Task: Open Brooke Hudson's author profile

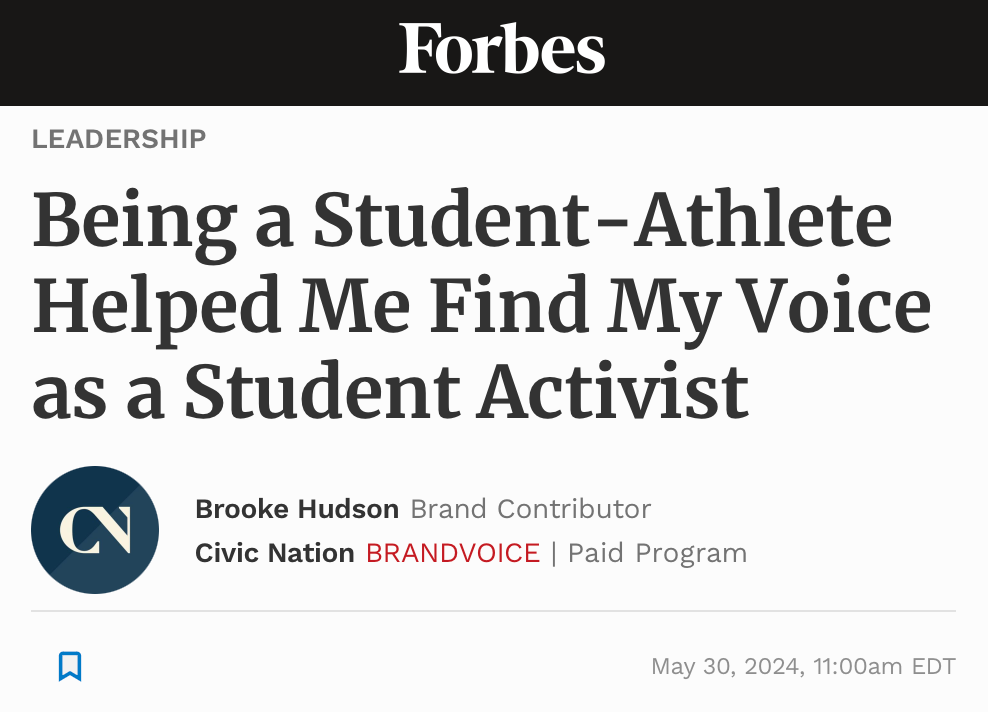Action: click(x=297, y=509)
